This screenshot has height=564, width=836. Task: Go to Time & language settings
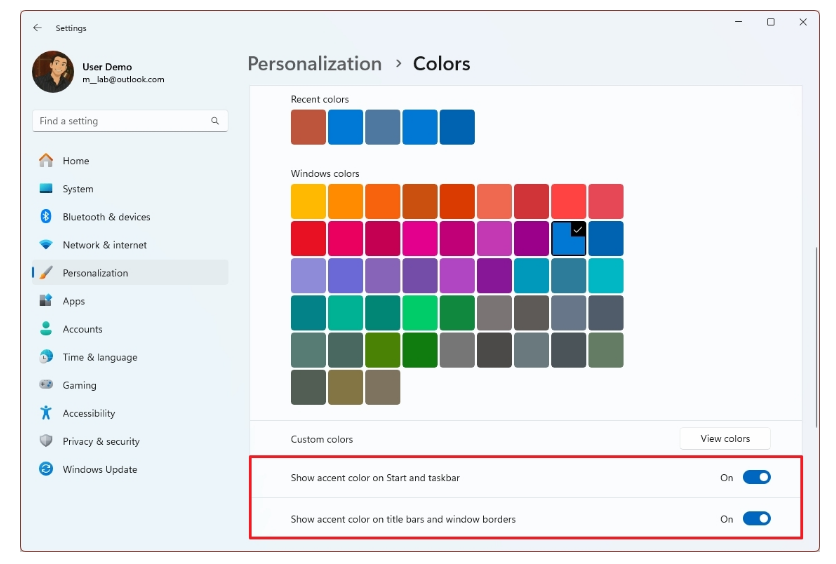coord(99,357)
